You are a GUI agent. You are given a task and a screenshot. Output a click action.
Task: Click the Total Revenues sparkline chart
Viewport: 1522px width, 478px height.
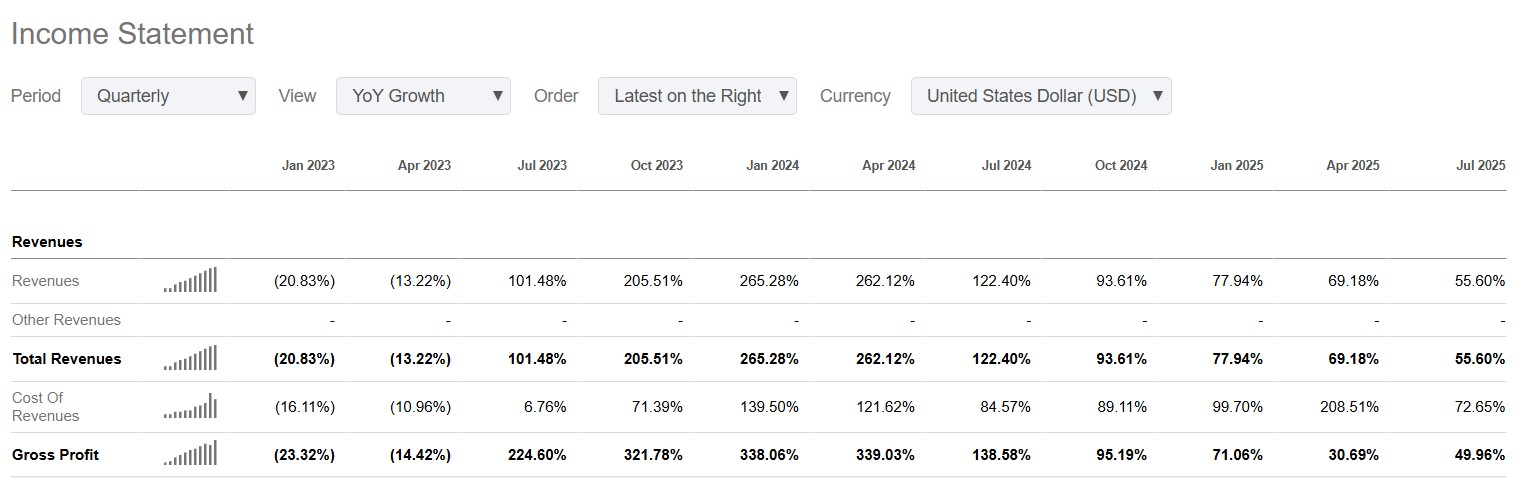coord(190,359)
